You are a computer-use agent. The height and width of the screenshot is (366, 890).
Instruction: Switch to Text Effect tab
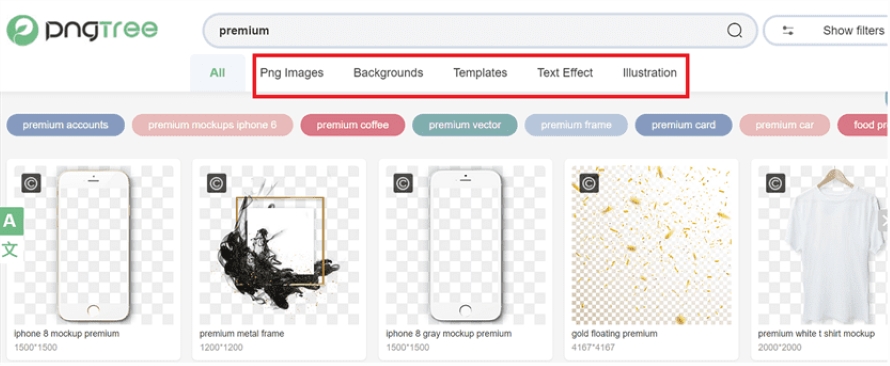coord(565,73)
